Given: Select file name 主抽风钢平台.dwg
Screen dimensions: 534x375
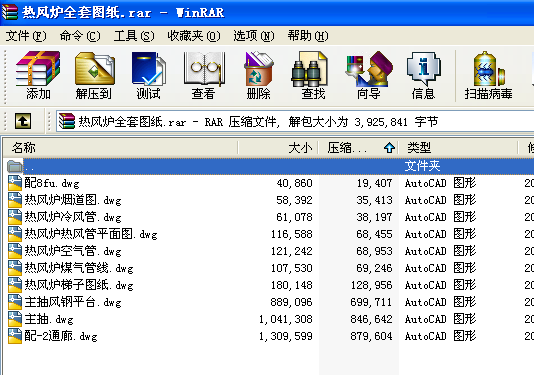Looking at the screenshot, I should coord(73,302).
